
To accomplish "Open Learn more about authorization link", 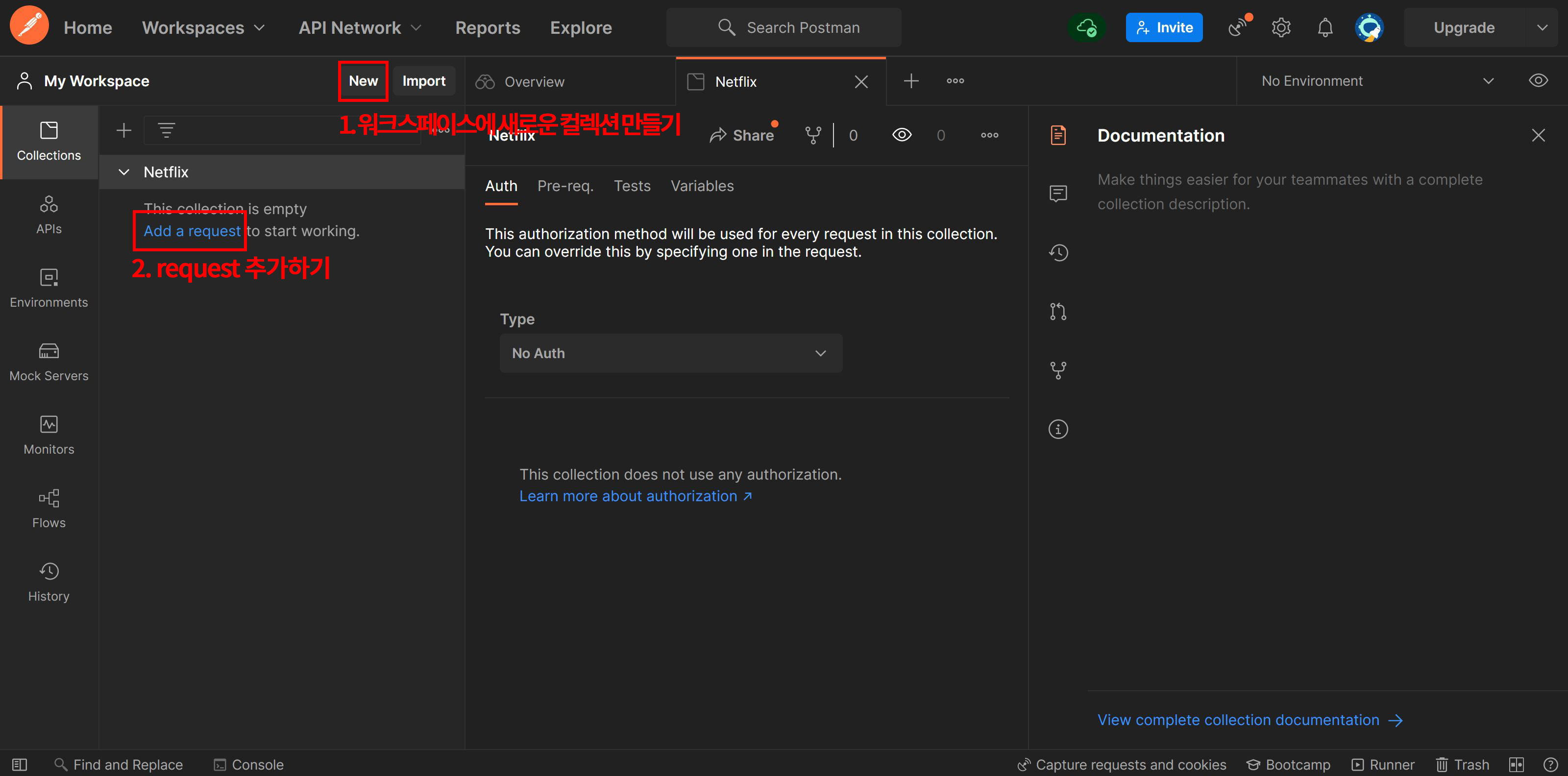I will click(x=636, y=496).
